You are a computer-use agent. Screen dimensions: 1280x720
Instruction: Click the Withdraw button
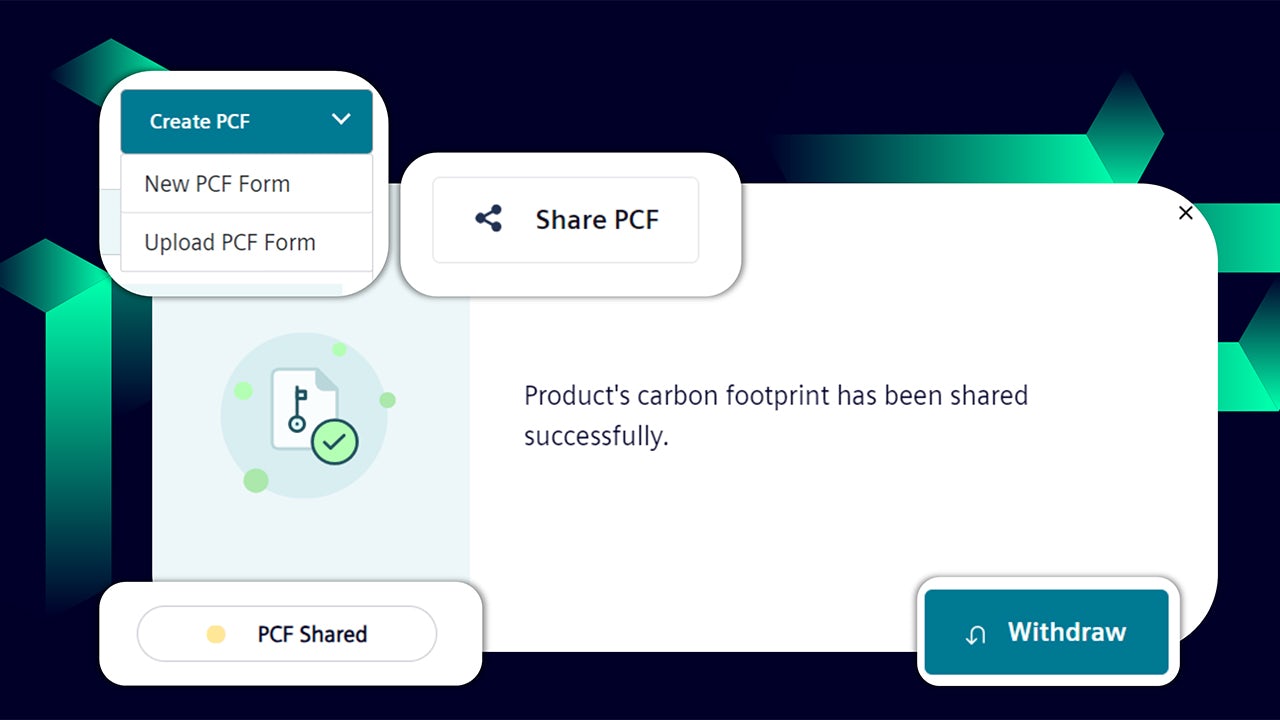coord(1046,632)
